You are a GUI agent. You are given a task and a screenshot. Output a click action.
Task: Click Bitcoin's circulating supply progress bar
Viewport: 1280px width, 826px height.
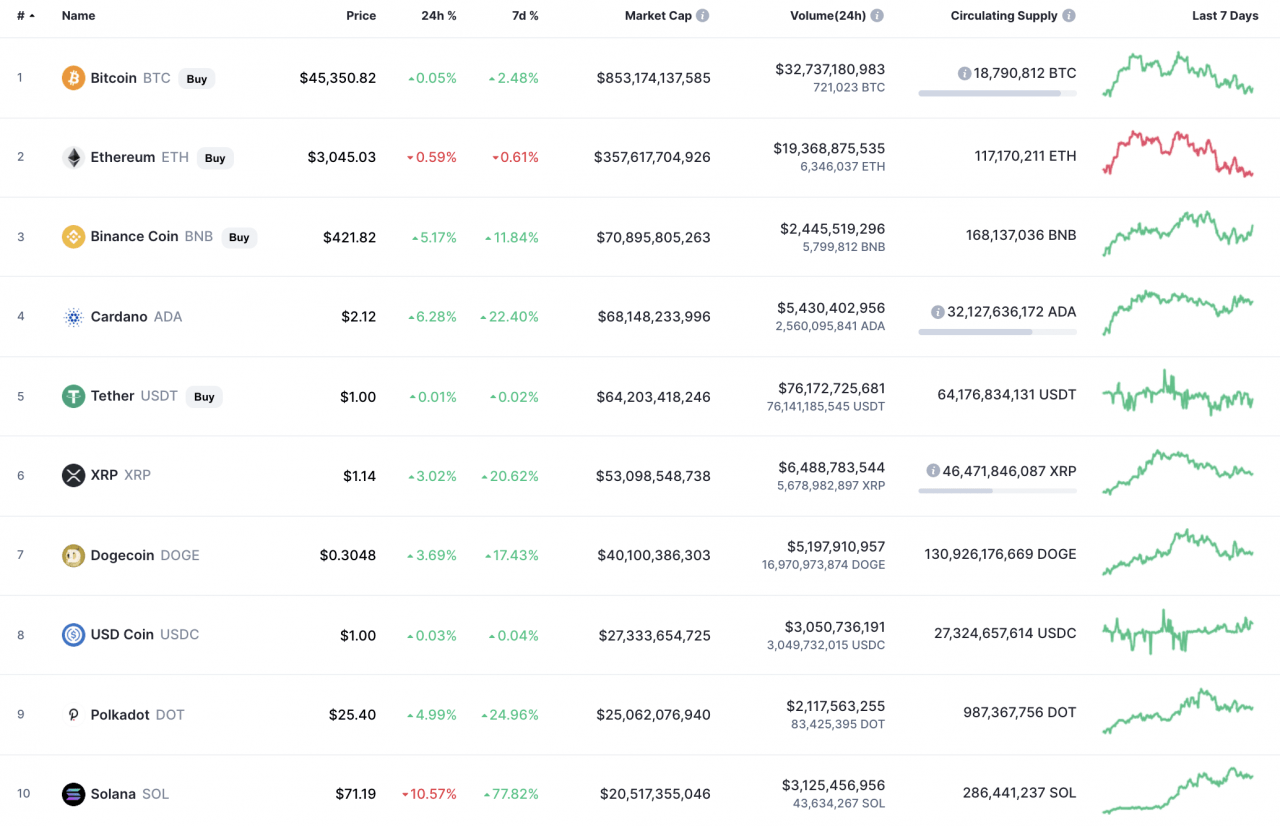(x=998, y=93)
